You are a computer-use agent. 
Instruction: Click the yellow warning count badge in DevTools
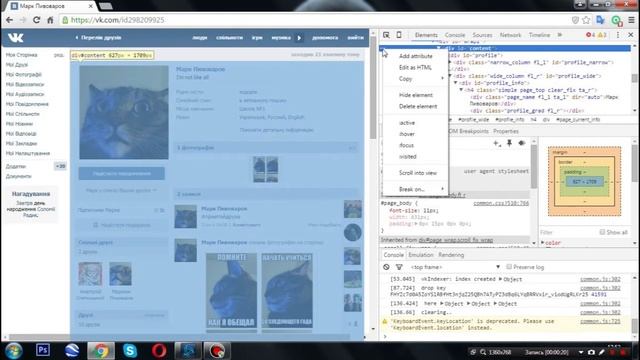[602, 35]
